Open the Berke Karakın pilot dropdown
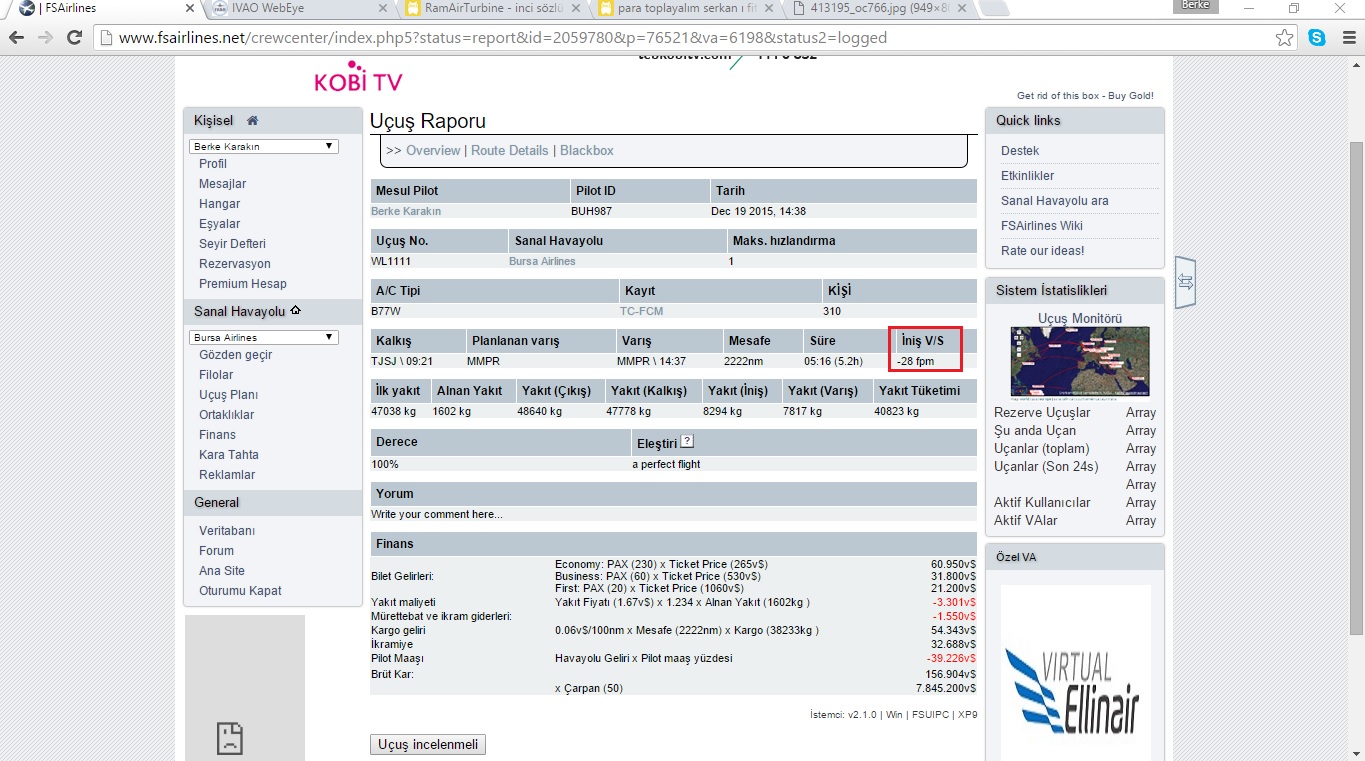1365x761 pixels. pos(264,146)
